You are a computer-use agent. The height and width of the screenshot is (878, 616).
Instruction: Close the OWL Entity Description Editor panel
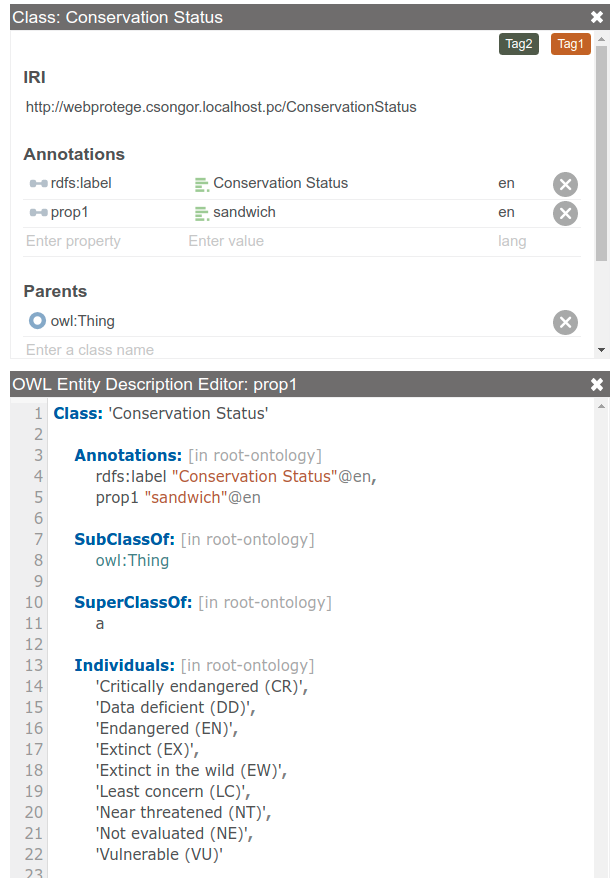597,383
